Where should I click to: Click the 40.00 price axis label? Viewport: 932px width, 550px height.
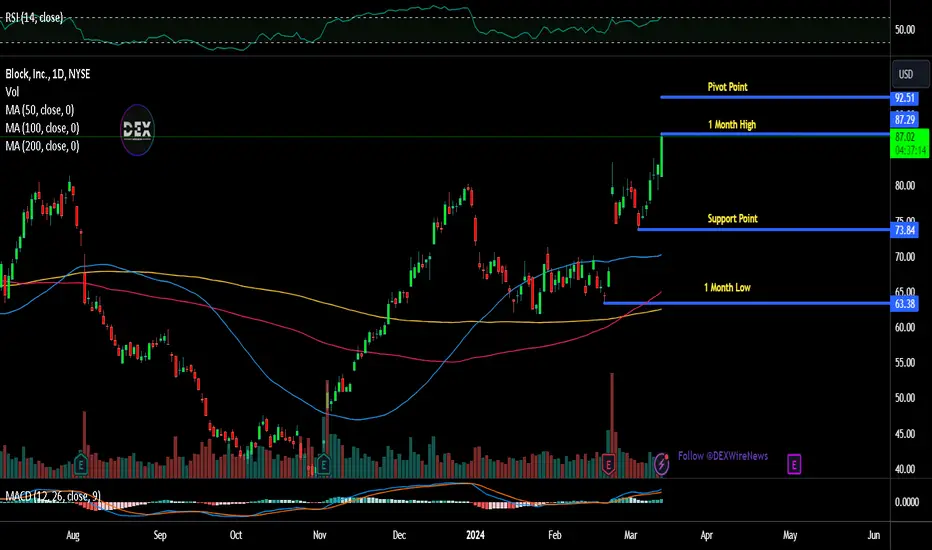point(905,469)
